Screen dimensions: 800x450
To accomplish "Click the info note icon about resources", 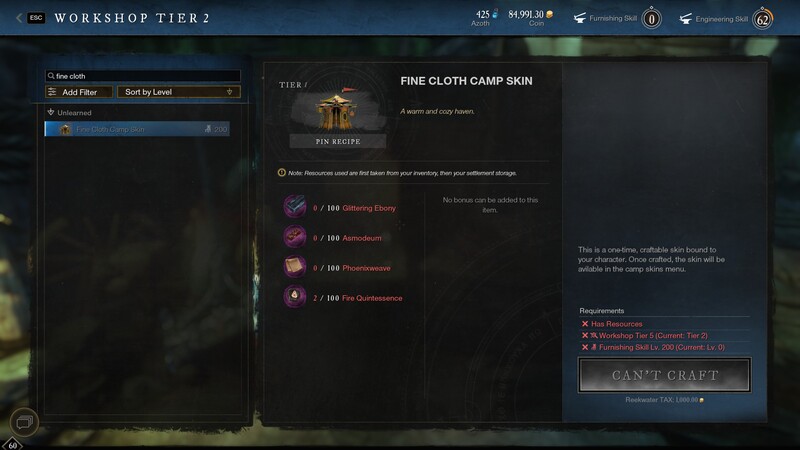I will 282,172.
